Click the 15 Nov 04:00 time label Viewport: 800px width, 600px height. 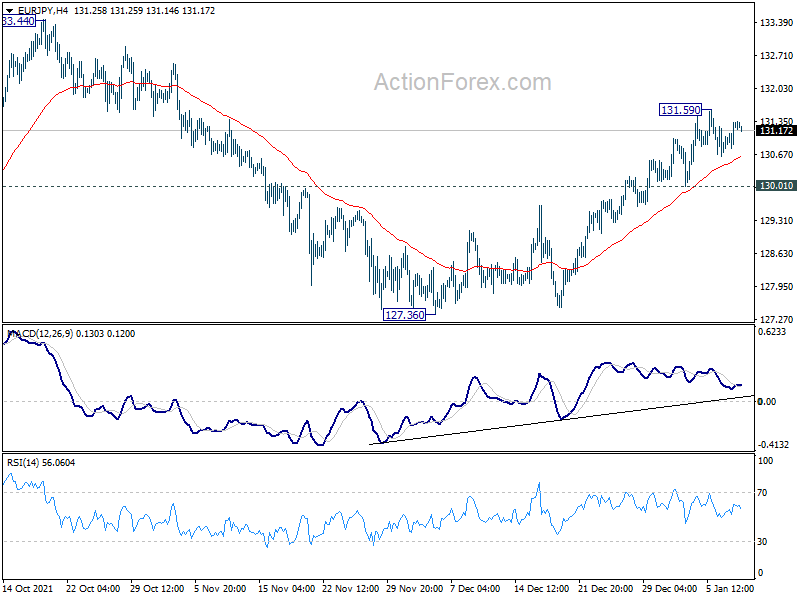[286, 588]
